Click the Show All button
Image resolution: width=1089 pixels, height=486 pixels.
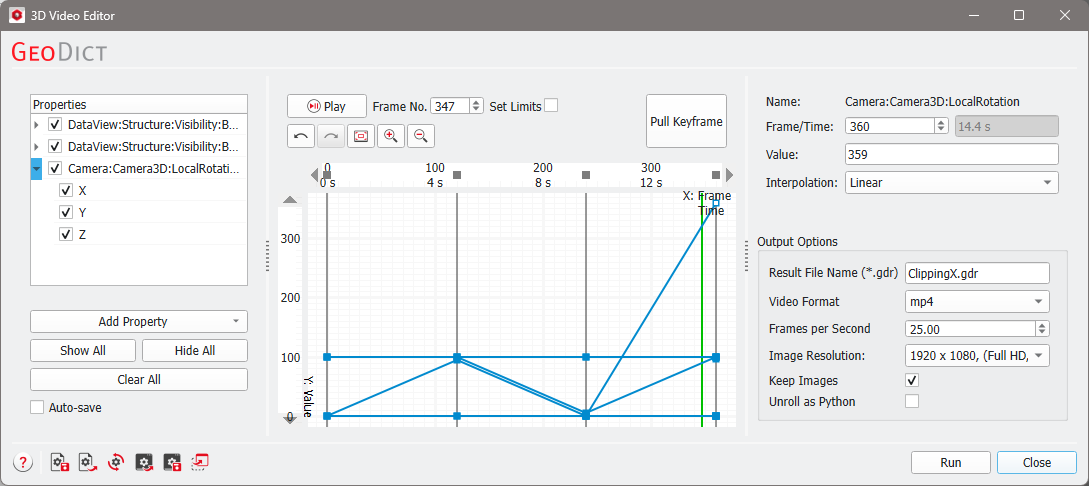(83, 351)
